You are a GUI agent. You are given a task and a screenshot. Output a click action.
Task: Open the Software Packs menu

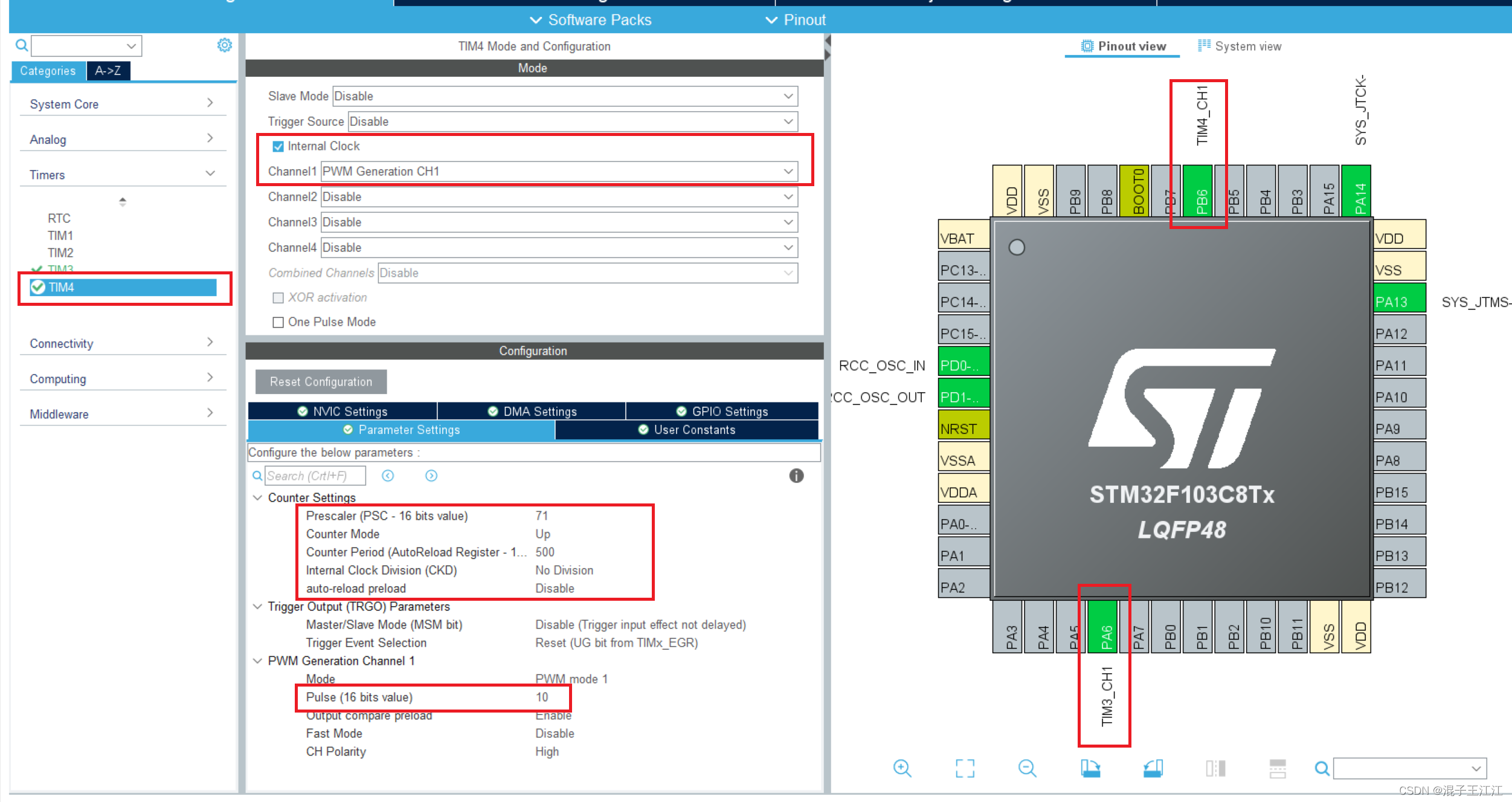pyautogui.click(x=591, y=20)
